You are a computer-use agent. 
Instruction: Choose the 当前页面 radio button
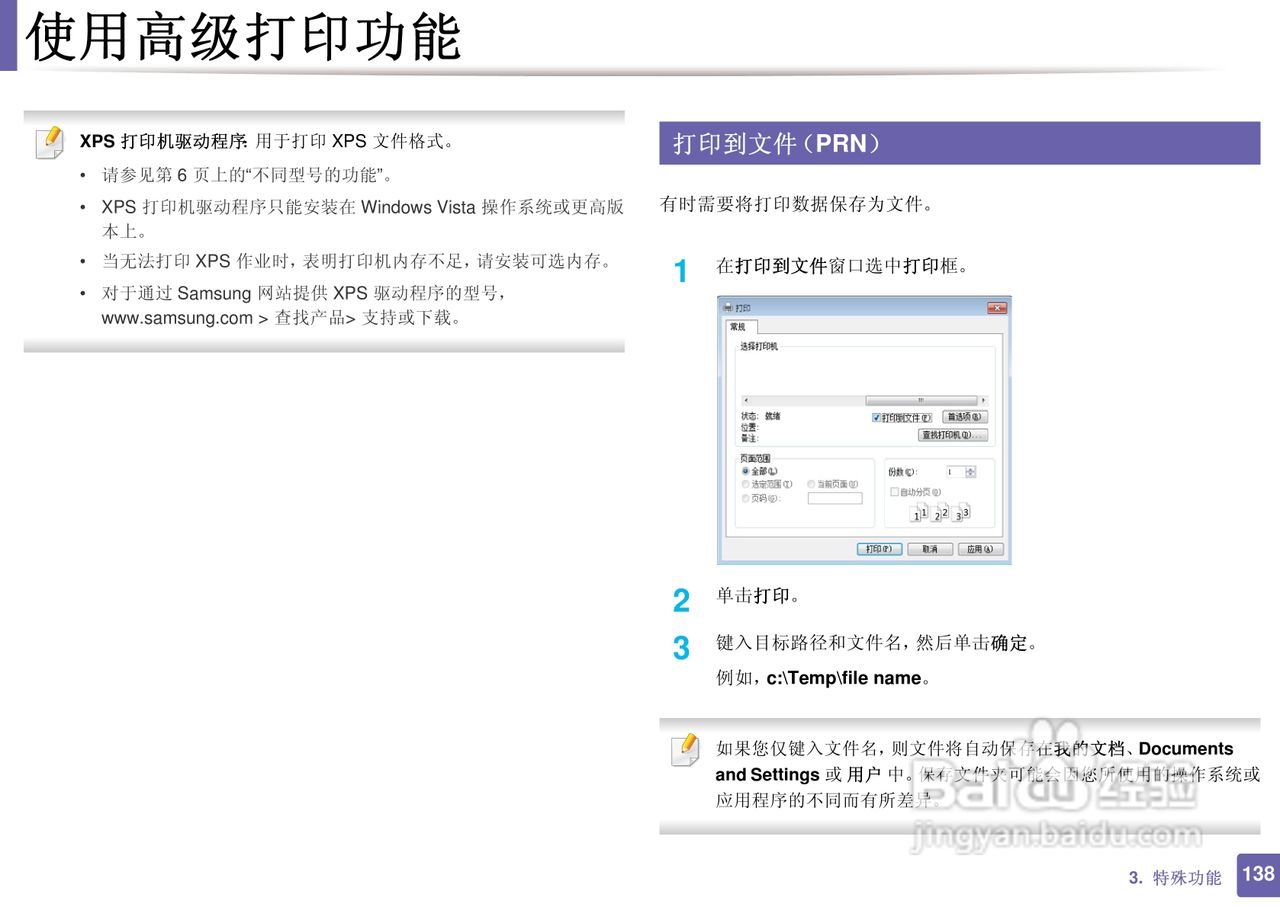tap(811, 484)
